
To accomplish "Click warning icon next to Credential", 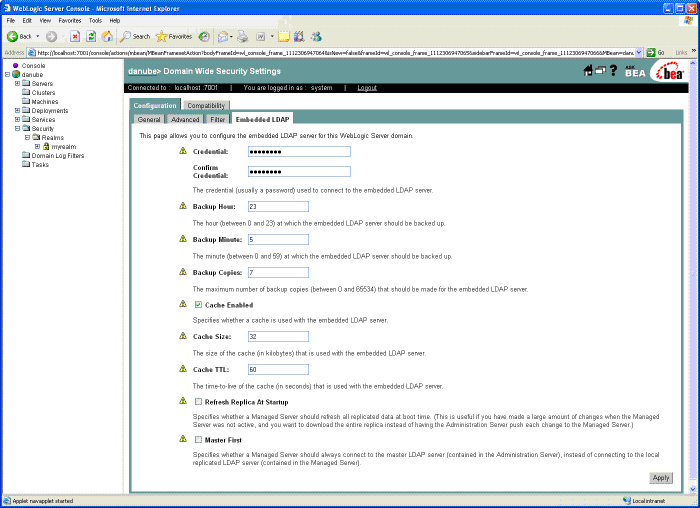I will tap(183, 151).
